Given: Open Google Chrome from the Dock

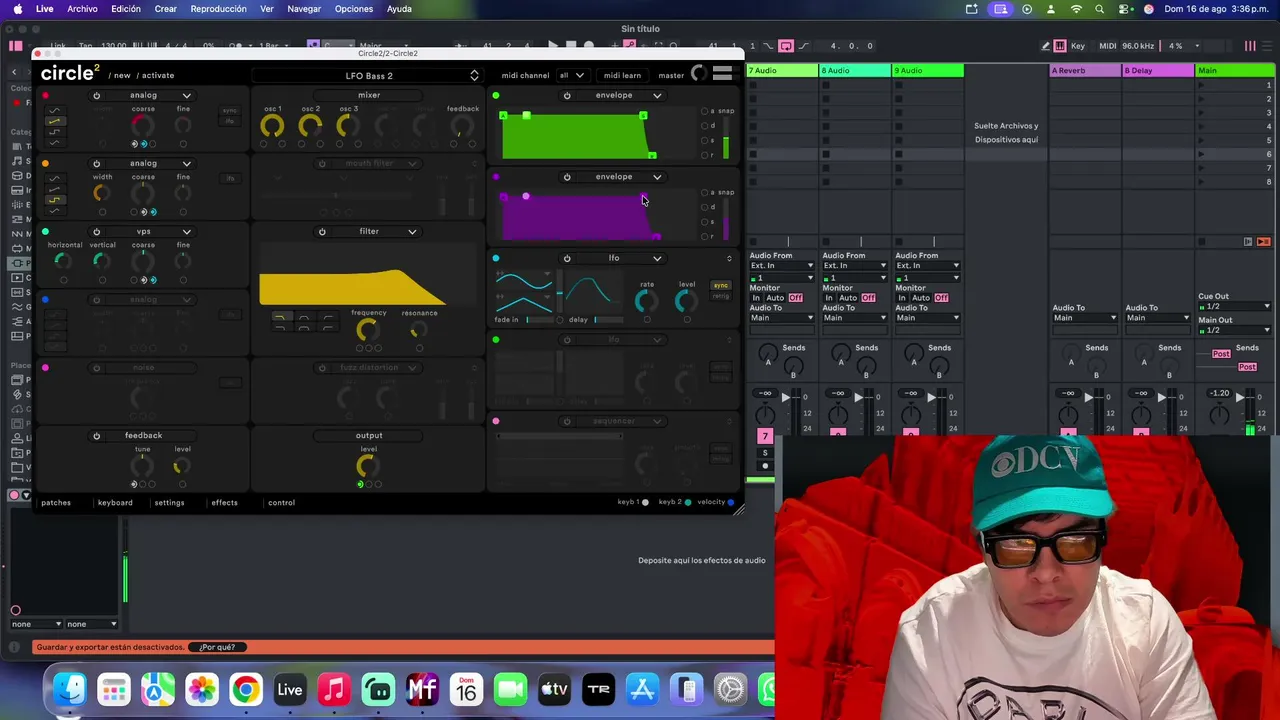Looking at the screenshot, I should click(x=246, y=689).
